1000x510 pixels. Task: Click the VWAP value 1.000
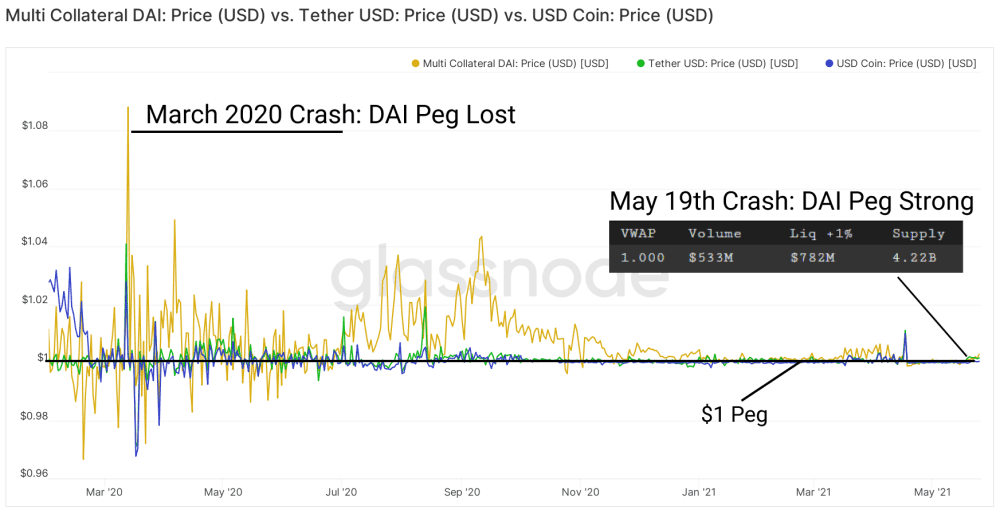[643, 258]
